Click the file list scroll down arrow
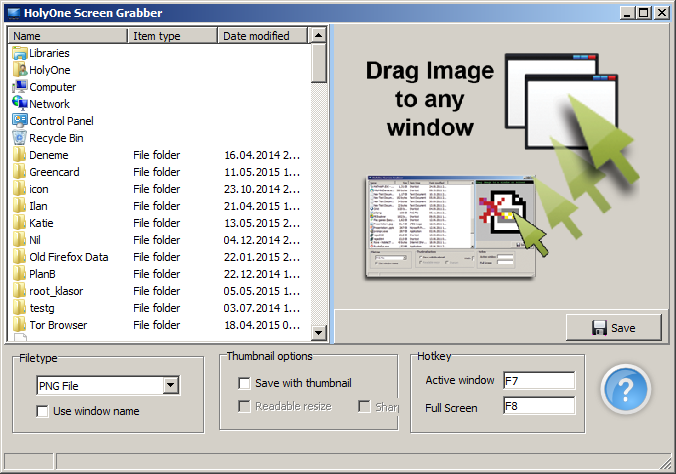 tap(318, 333)
